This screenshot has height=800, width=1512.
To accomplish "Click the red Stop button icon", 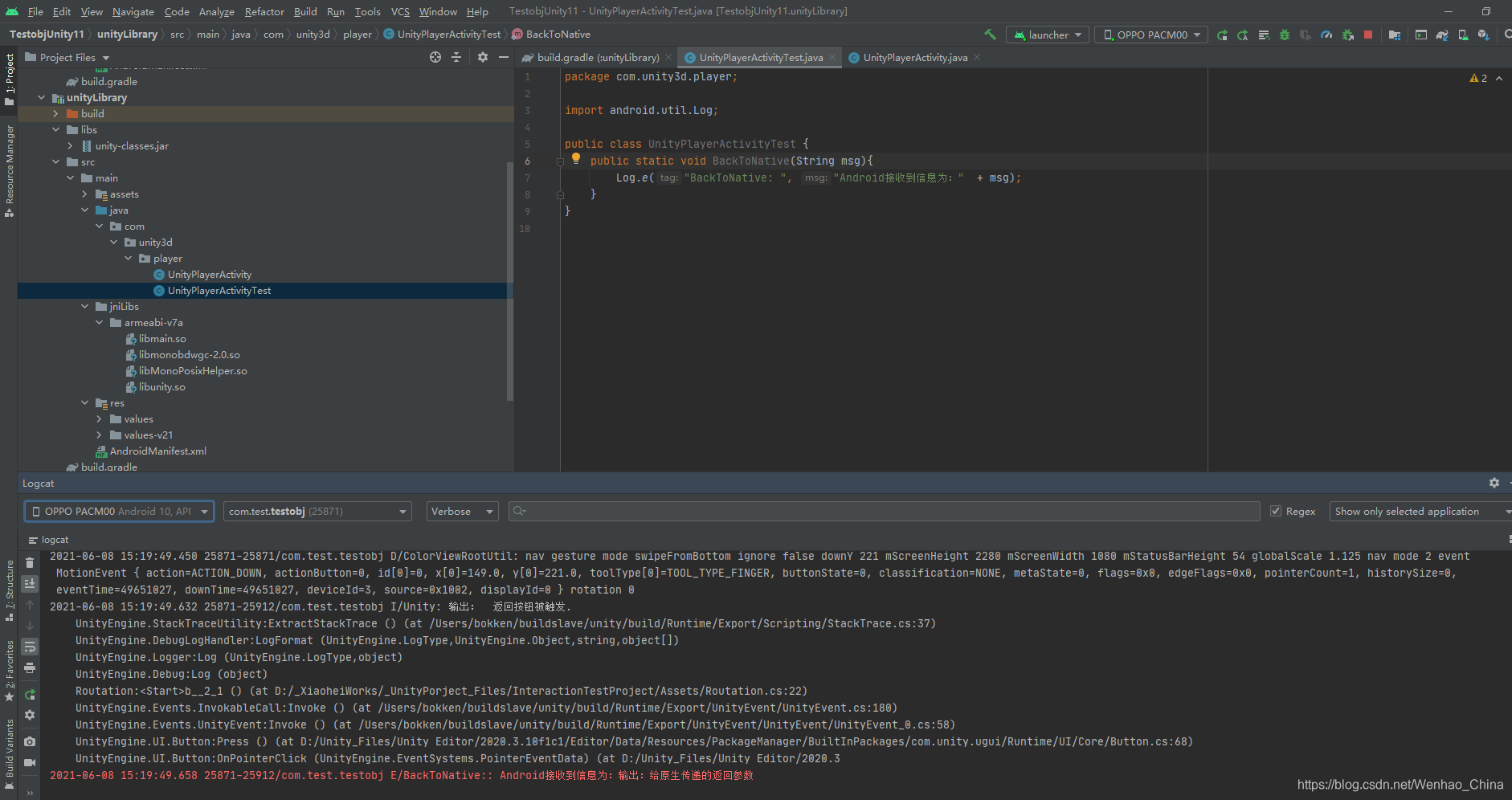I will [1368, 35].
